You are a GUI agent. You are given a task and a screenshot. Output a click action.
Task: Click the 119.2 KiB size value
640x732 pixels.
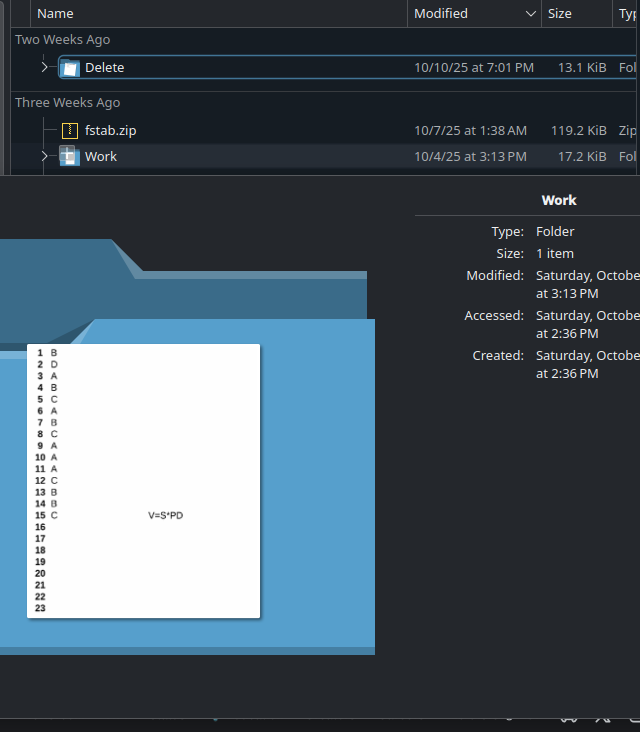579,131
